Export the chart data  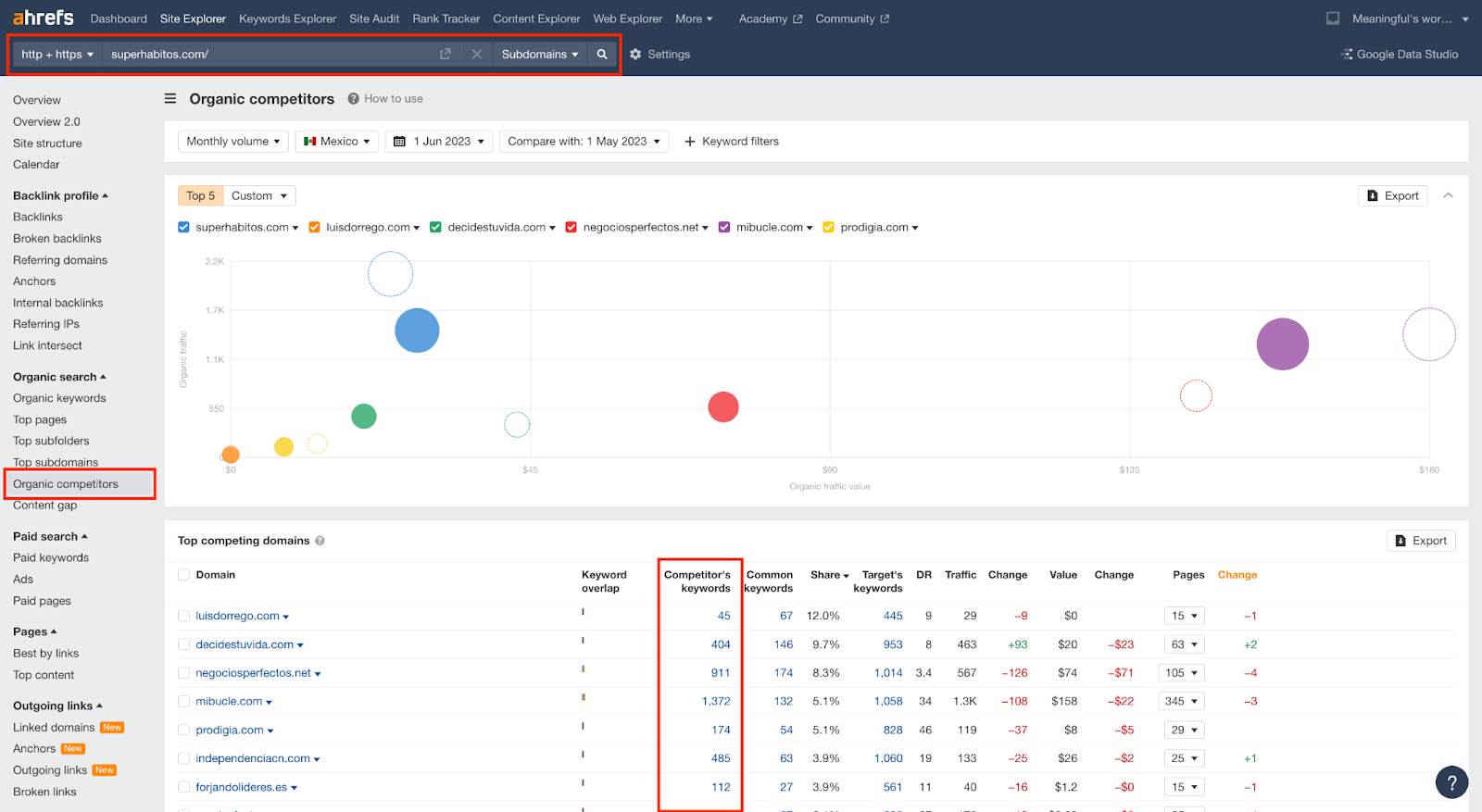click(1393, 196)
